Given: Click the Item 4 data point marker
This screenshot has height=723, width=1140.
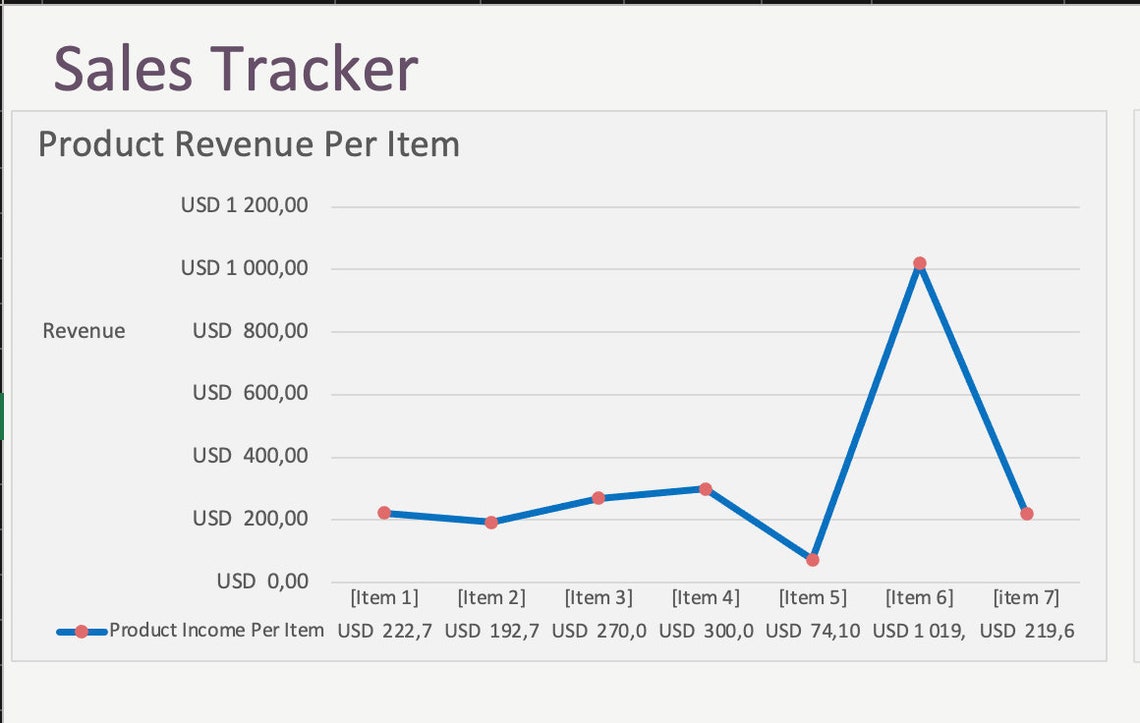Looking at the screenshot, I should (707, 488).
